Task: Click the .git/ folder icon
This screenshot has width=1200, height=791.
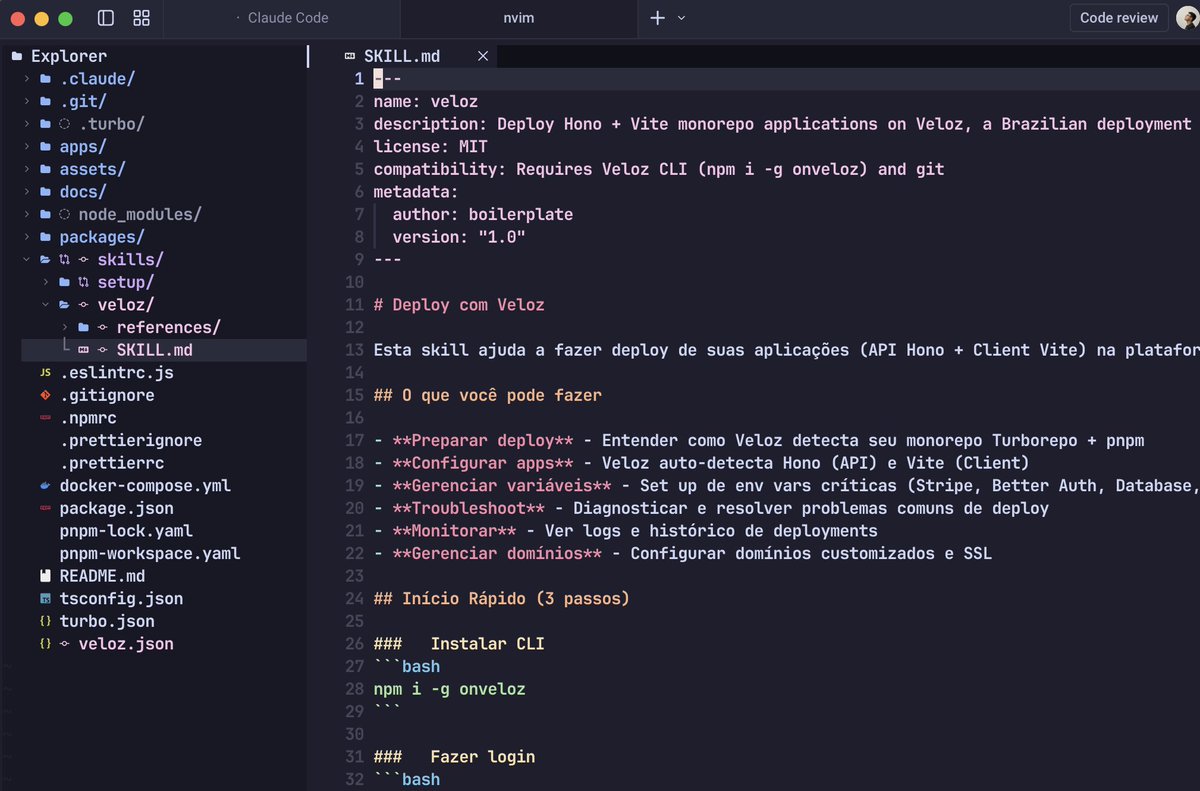Action: (x=46, y=101)
